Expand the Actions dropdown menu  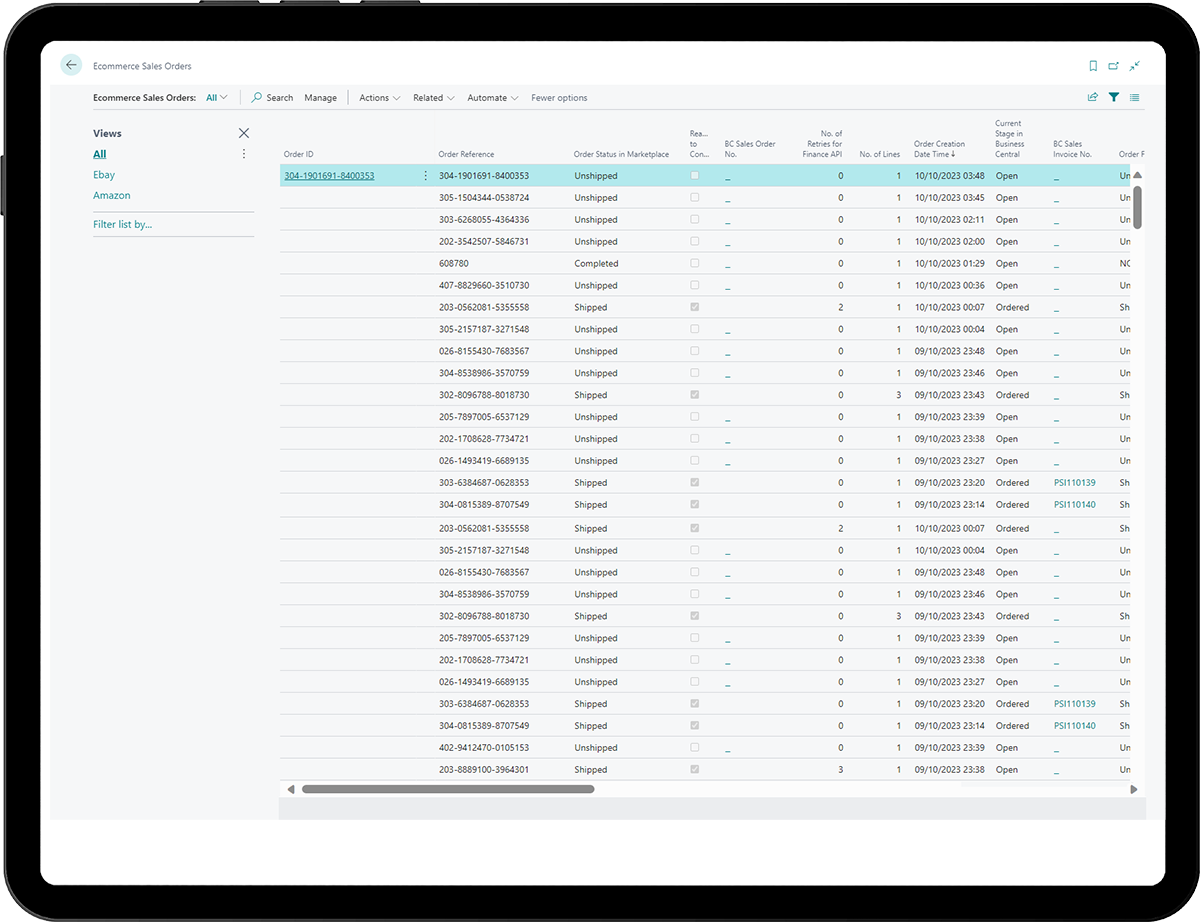pyautogui.click(x=379, y=98)
